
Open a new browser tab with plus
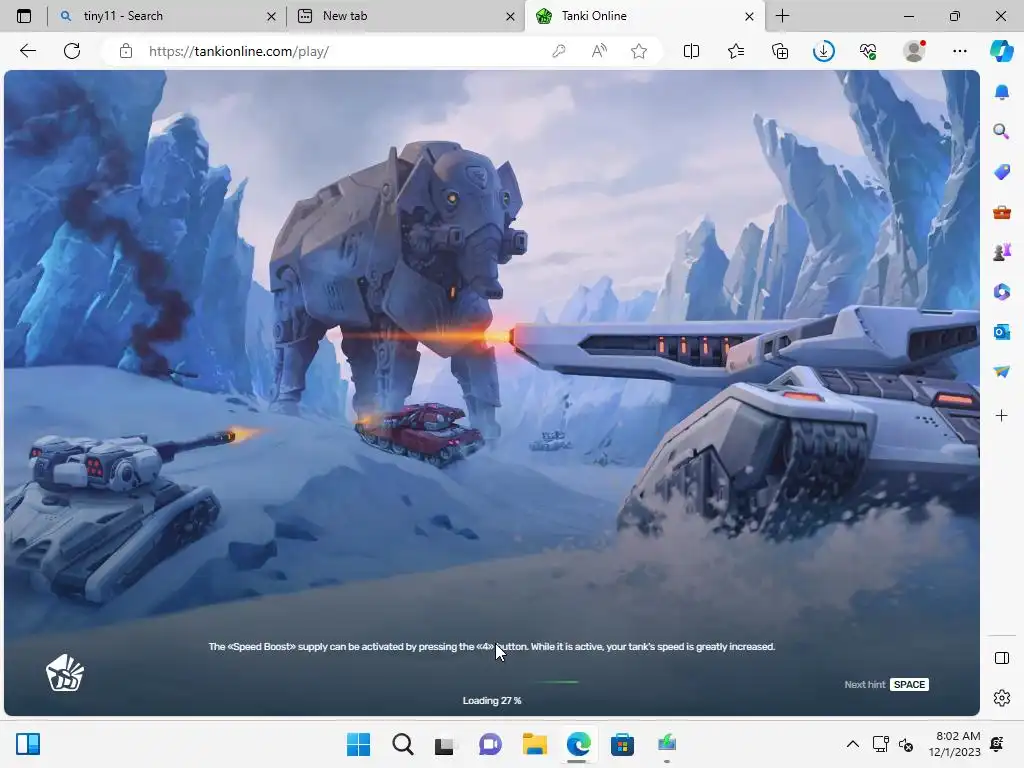click(x=782, y=16)
